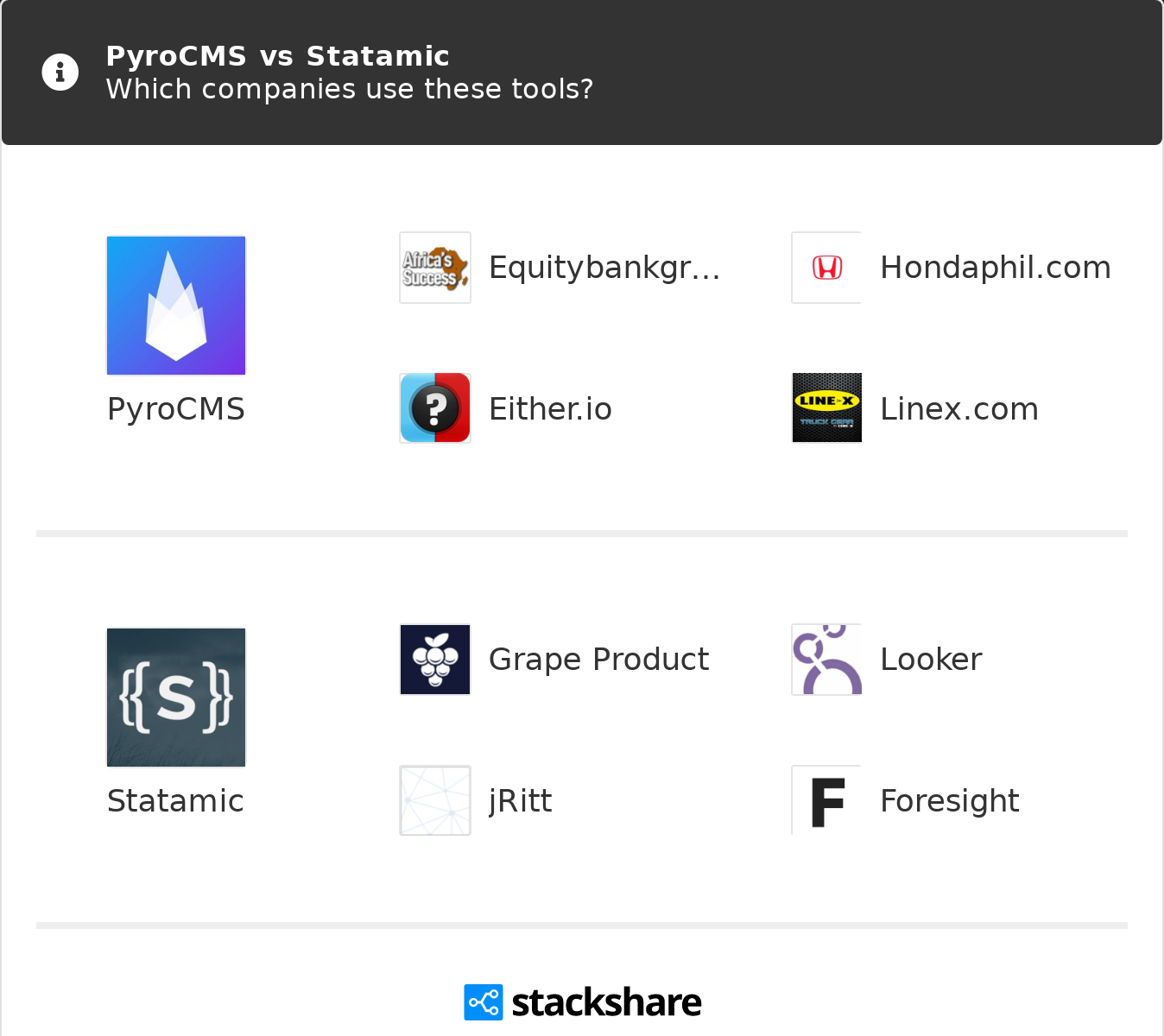Click the Looker purple logo

tap(826, 660)
